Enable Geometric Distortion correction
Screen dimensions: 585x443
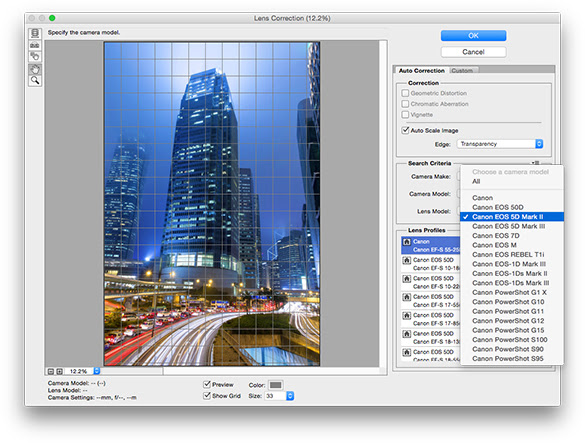(405, 93)
